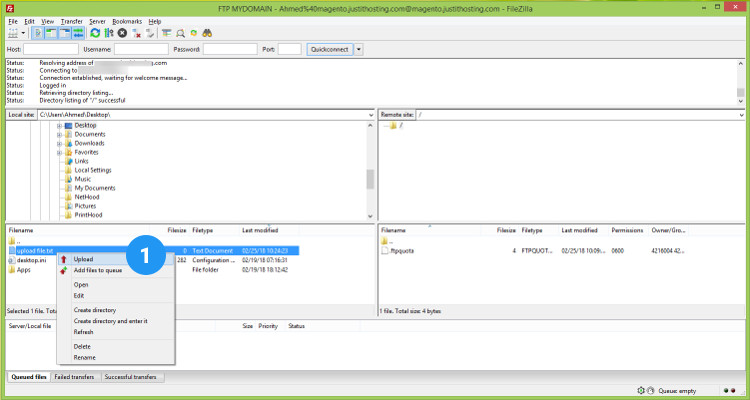Screen dimensions: 750x400
Task: Open the Help menu
Action: pos(154,22)
